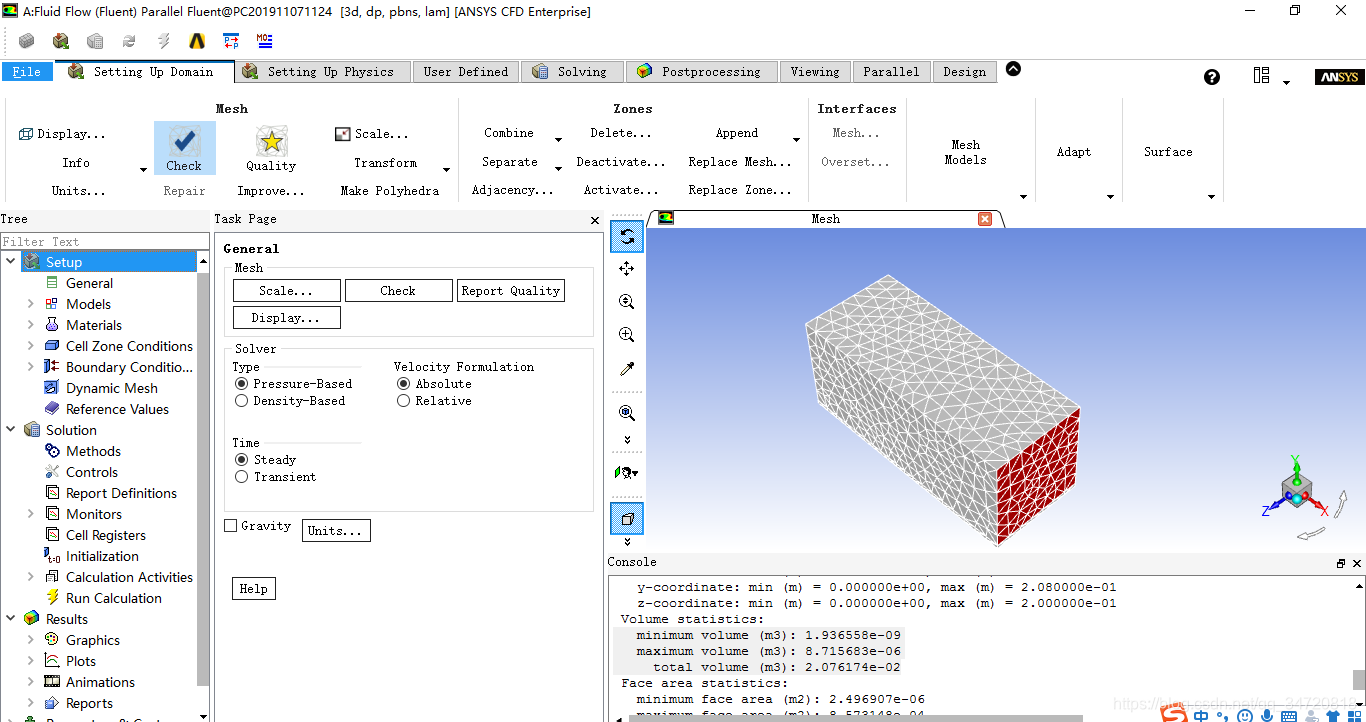Viewport: 1366px width, 722px height.
Task: Click Display button in Task Page
Action: click(x=287, y=318)
